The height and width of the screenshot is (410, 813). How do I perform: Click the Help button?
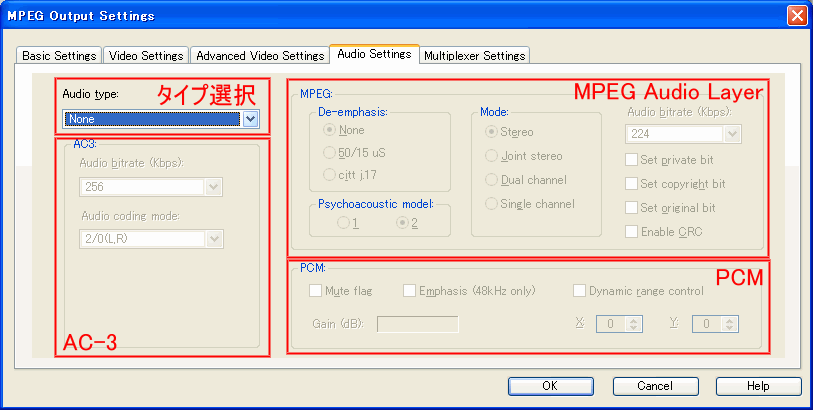pos(757,386)
